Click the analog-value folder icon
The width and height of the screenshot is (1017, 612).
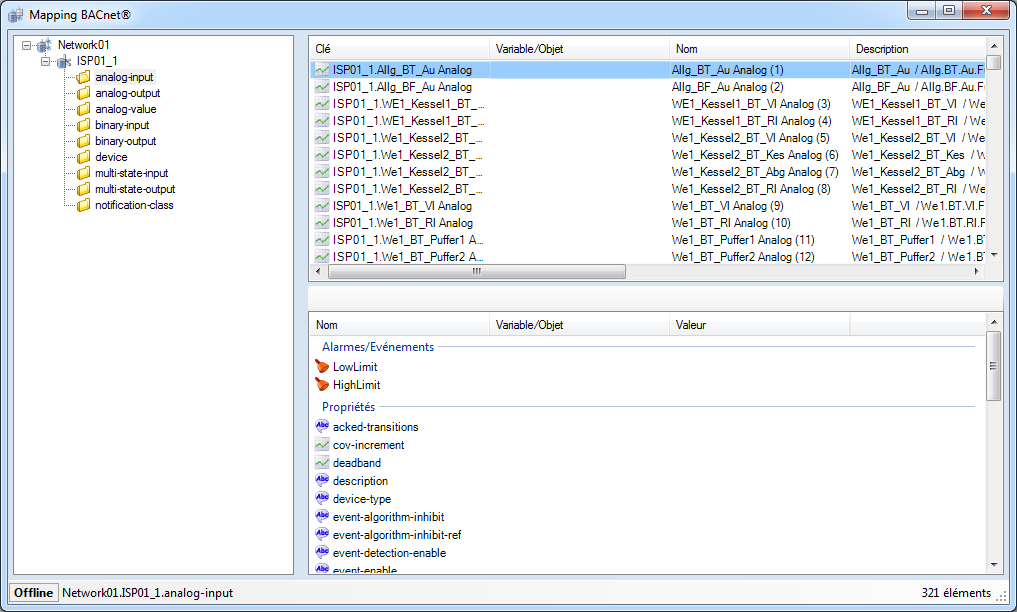84,109
